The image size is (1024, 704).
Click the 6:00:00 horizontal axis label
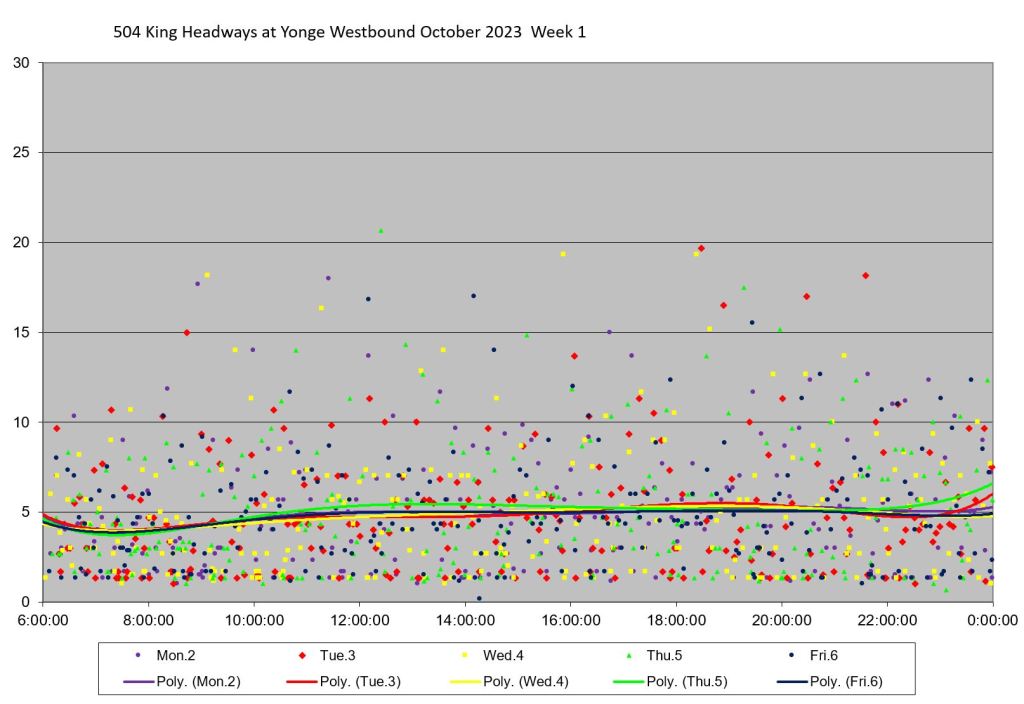(43, 620)
